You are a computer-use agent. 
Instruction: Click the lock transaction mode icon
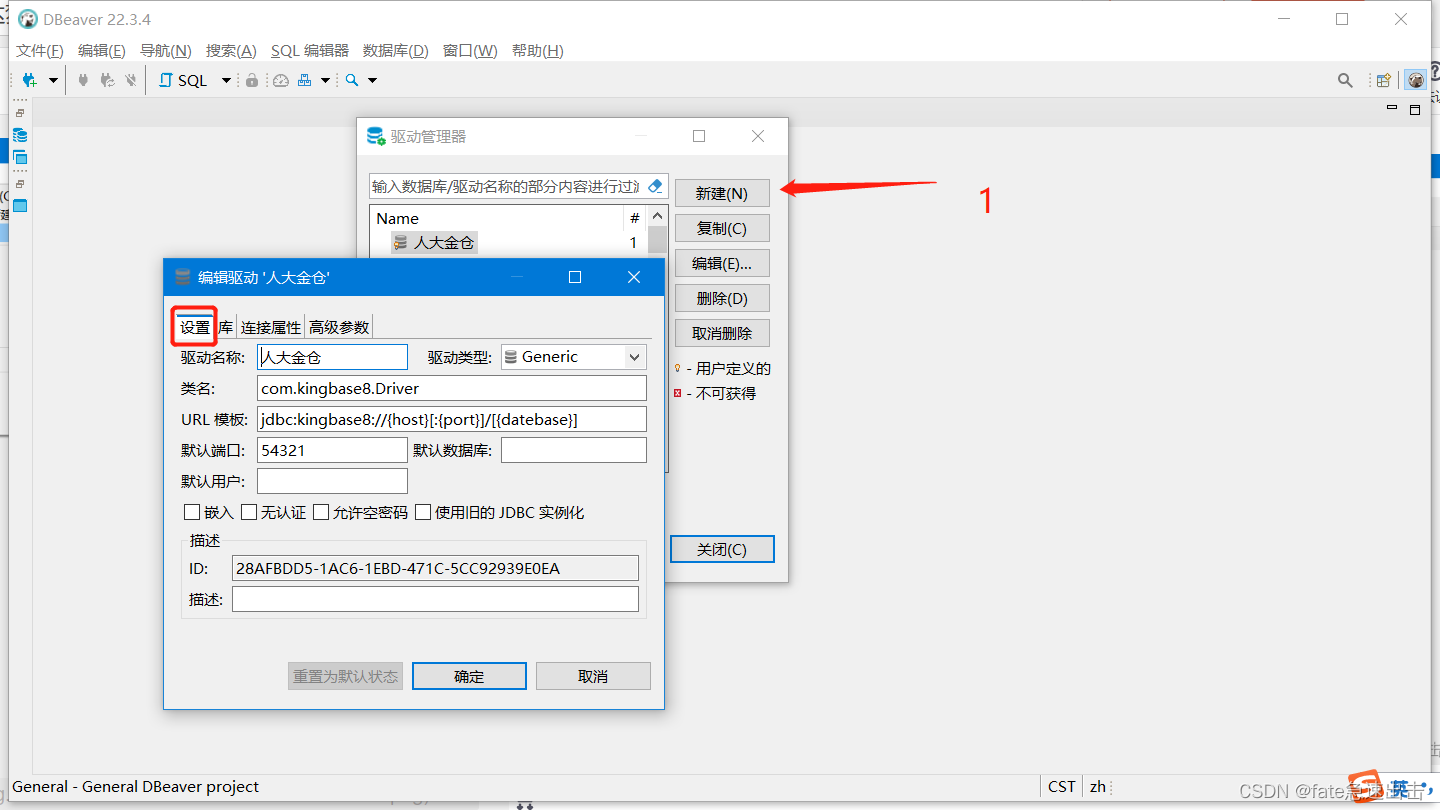point(252,80)
